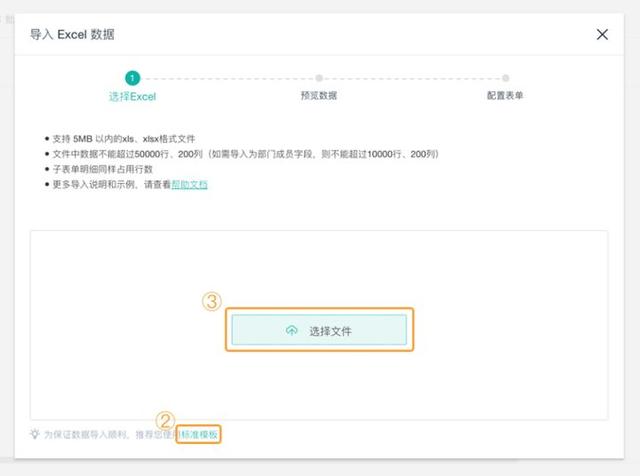Open the 标准模板 template link
The width and height of the screenshot is (640, 476).
(200, 435)
